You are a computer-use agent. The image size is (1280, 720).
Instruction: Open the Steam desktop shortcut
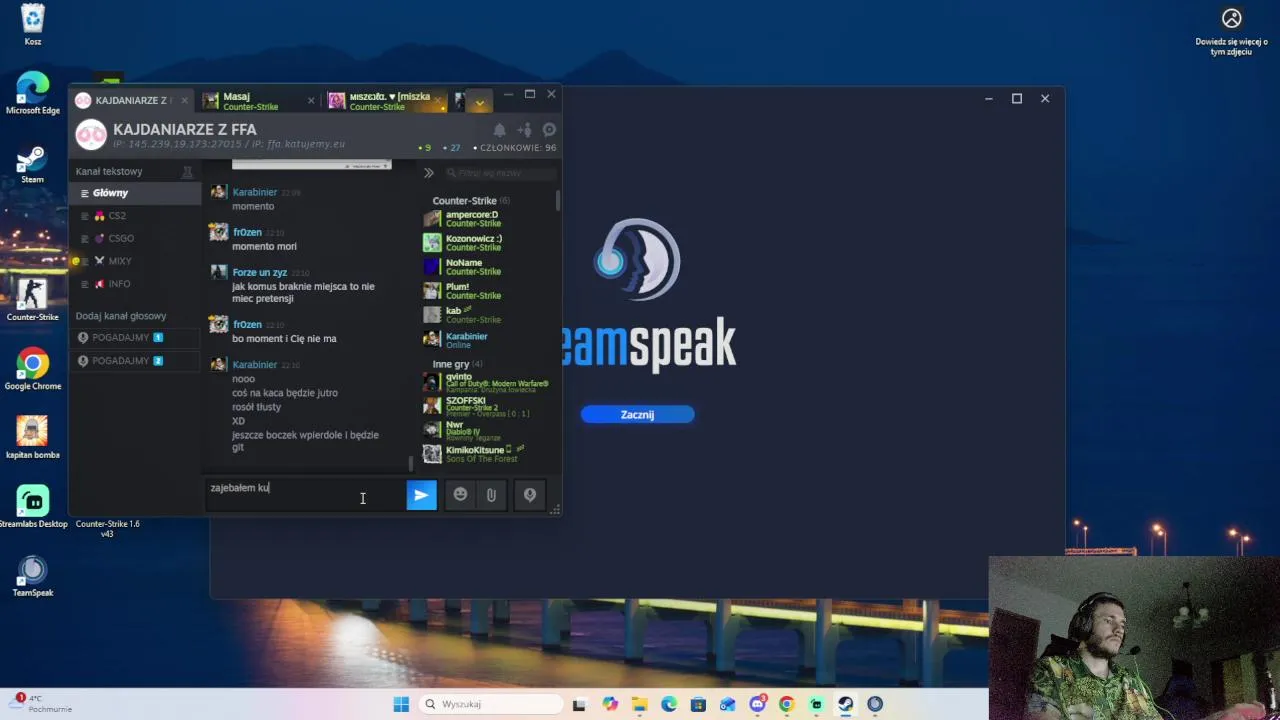pos(32,165)
